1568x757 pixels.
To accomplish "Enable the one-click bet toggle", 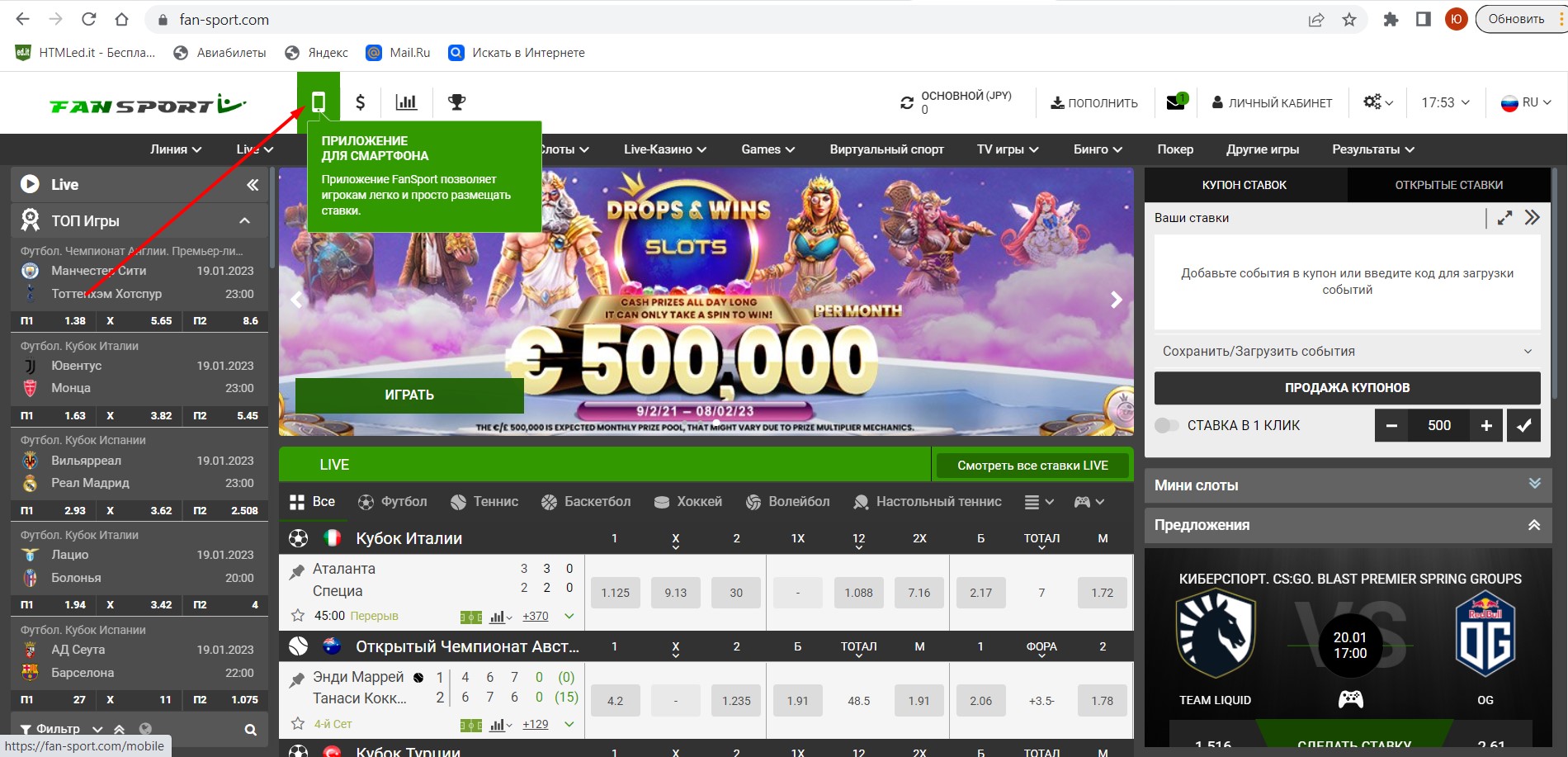I will tap(1166, 425).
